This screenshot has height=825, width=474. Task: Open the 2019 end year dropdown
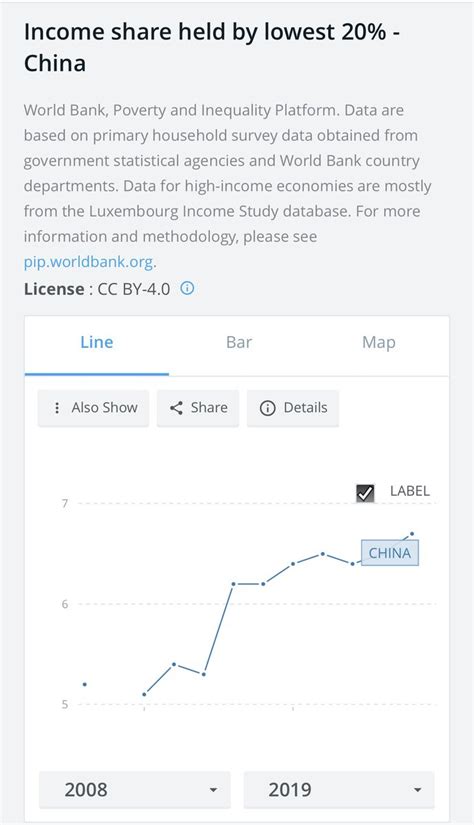pyautogui.click(x=339, y=790)
